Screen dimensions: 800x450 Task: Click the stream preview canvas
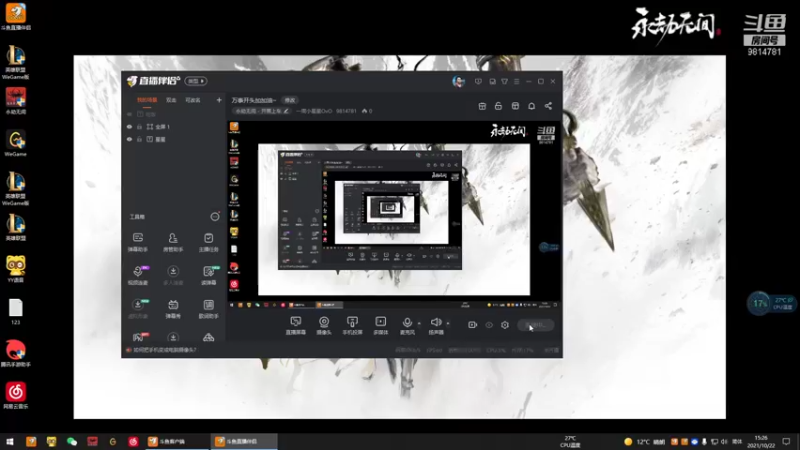coord(394,214)
